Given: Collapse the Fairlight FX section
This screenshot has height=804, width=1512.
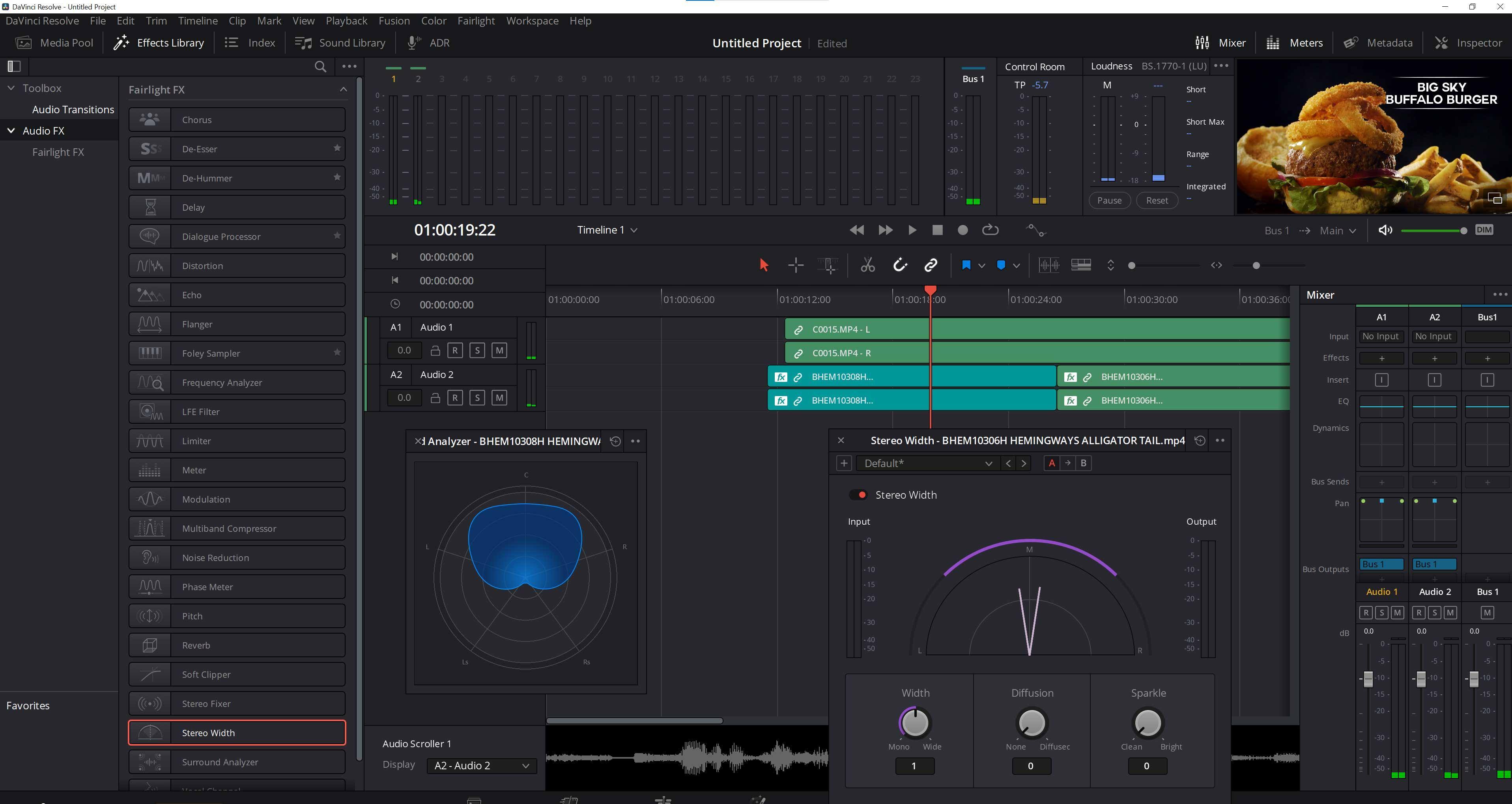Looking at the screenshot, I should (x=343, y=89).
